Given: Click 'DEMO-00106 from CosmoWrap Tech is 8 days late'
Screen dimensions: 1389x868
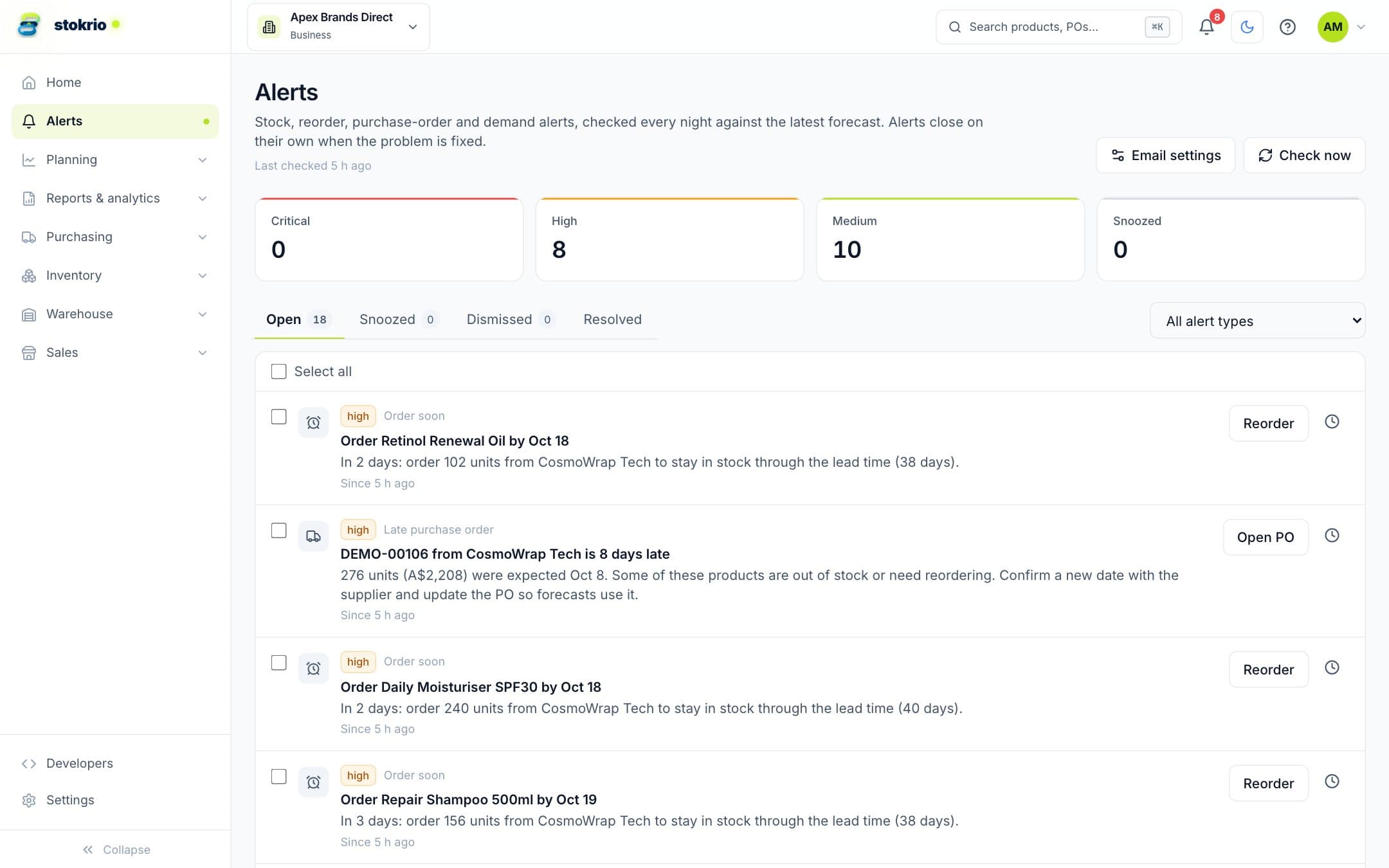Looking at the screenshot, I should click(505, 554).
